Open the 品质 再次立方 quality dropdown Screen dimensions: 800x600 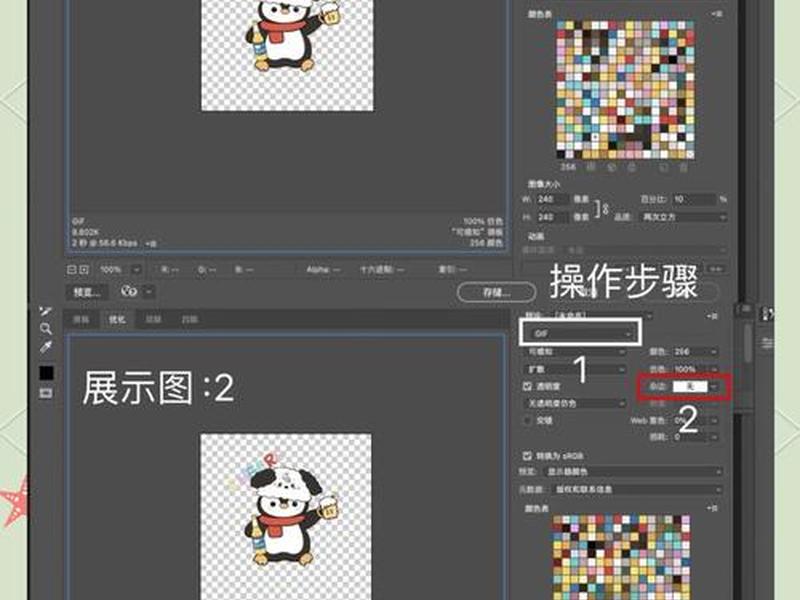point(683,217)
